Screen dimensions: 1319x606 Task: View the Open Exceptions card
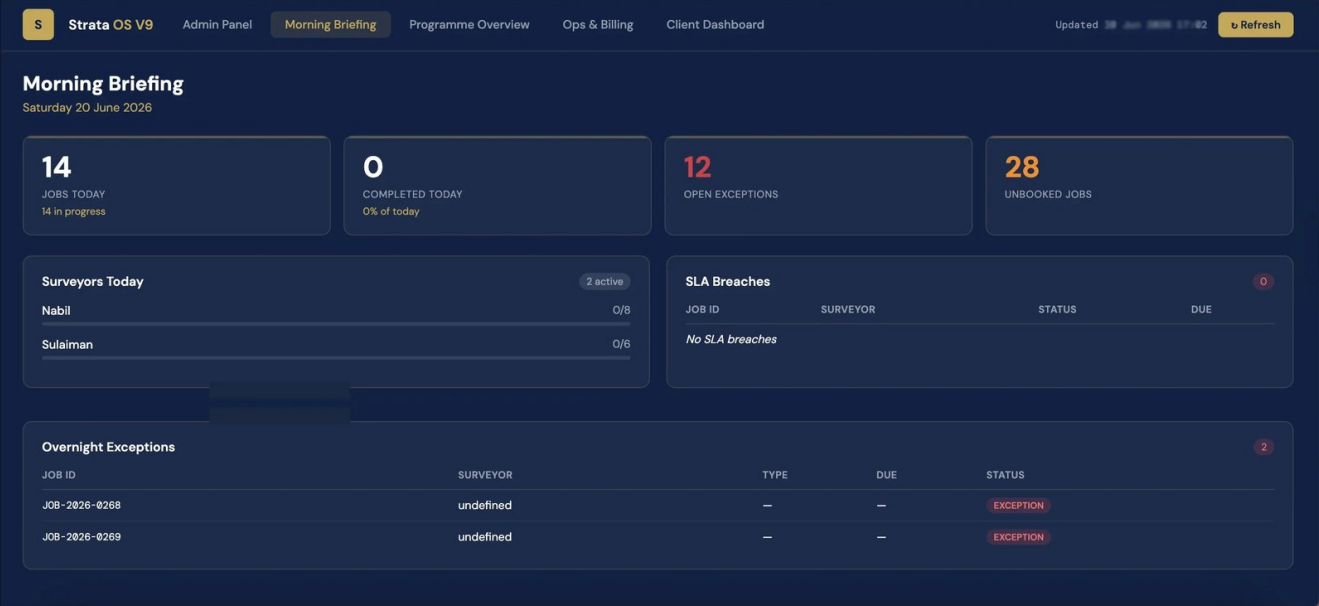(818, 186)
